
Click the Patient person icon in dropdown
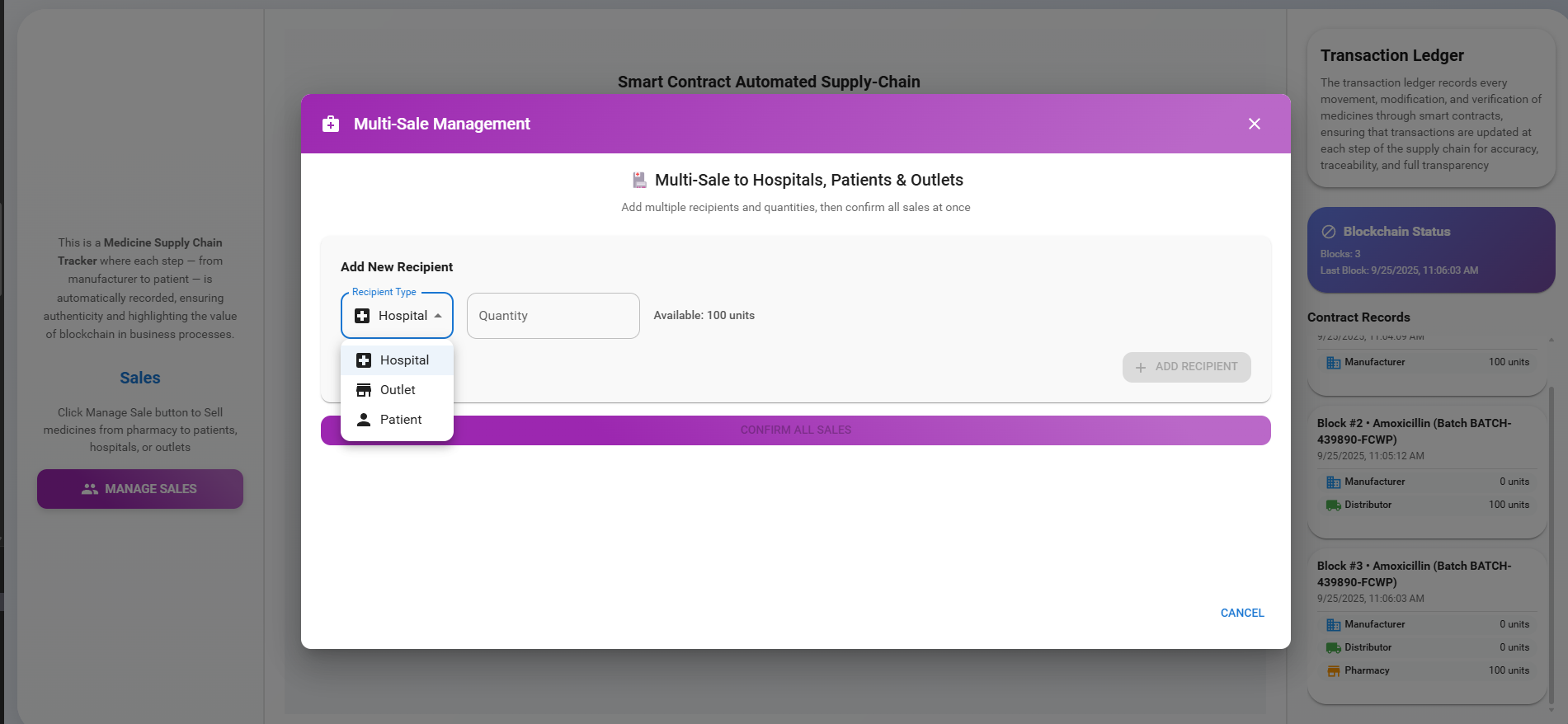pyautogui.click(x=364, y=420)
